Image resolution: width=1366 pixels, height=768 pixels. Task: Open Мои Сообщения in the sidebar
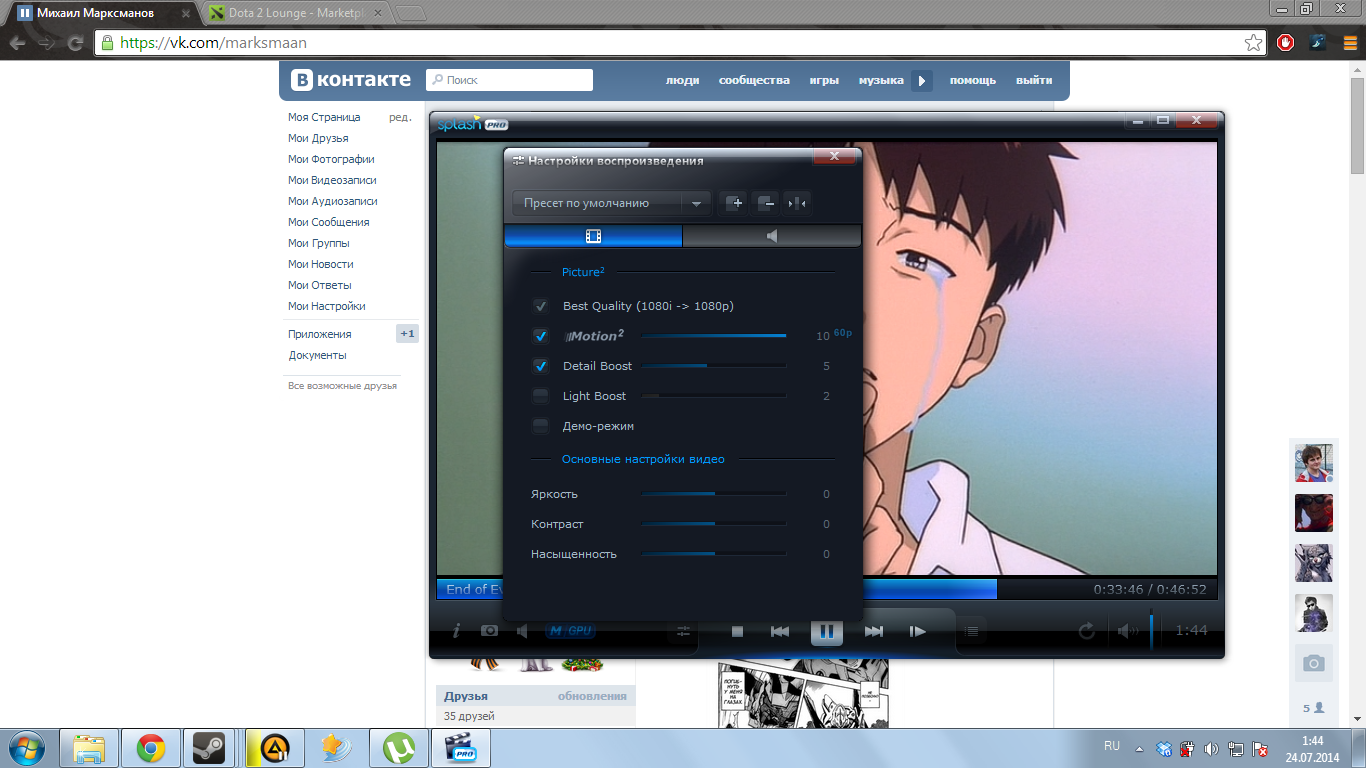point(329,222)
